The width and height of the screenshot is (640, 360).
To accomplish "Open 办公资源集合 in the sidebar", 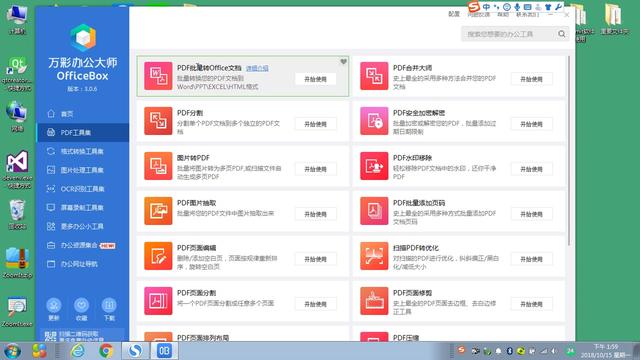I will (82, 245).
